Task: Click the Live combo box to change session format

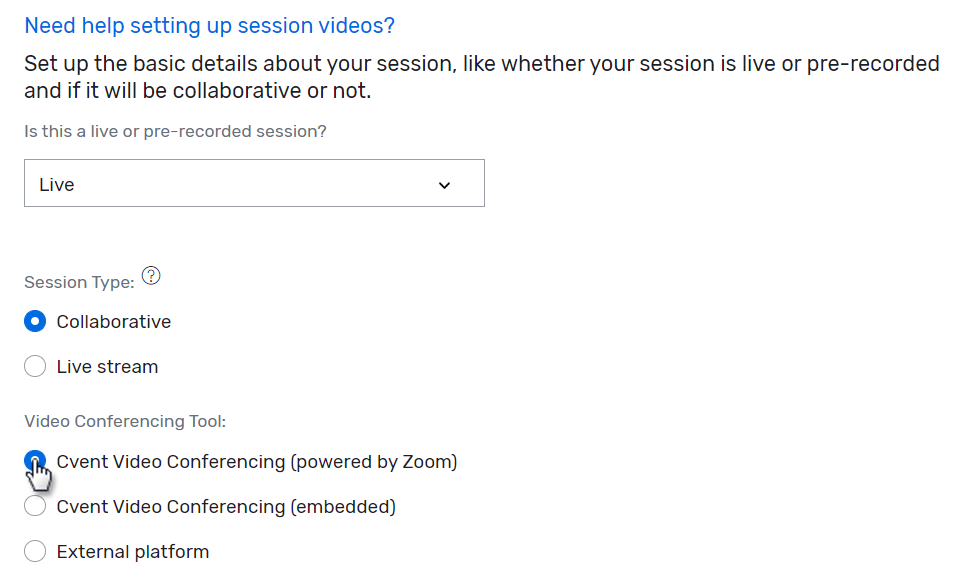Action: pyautogui.click(x=254, y=183)
